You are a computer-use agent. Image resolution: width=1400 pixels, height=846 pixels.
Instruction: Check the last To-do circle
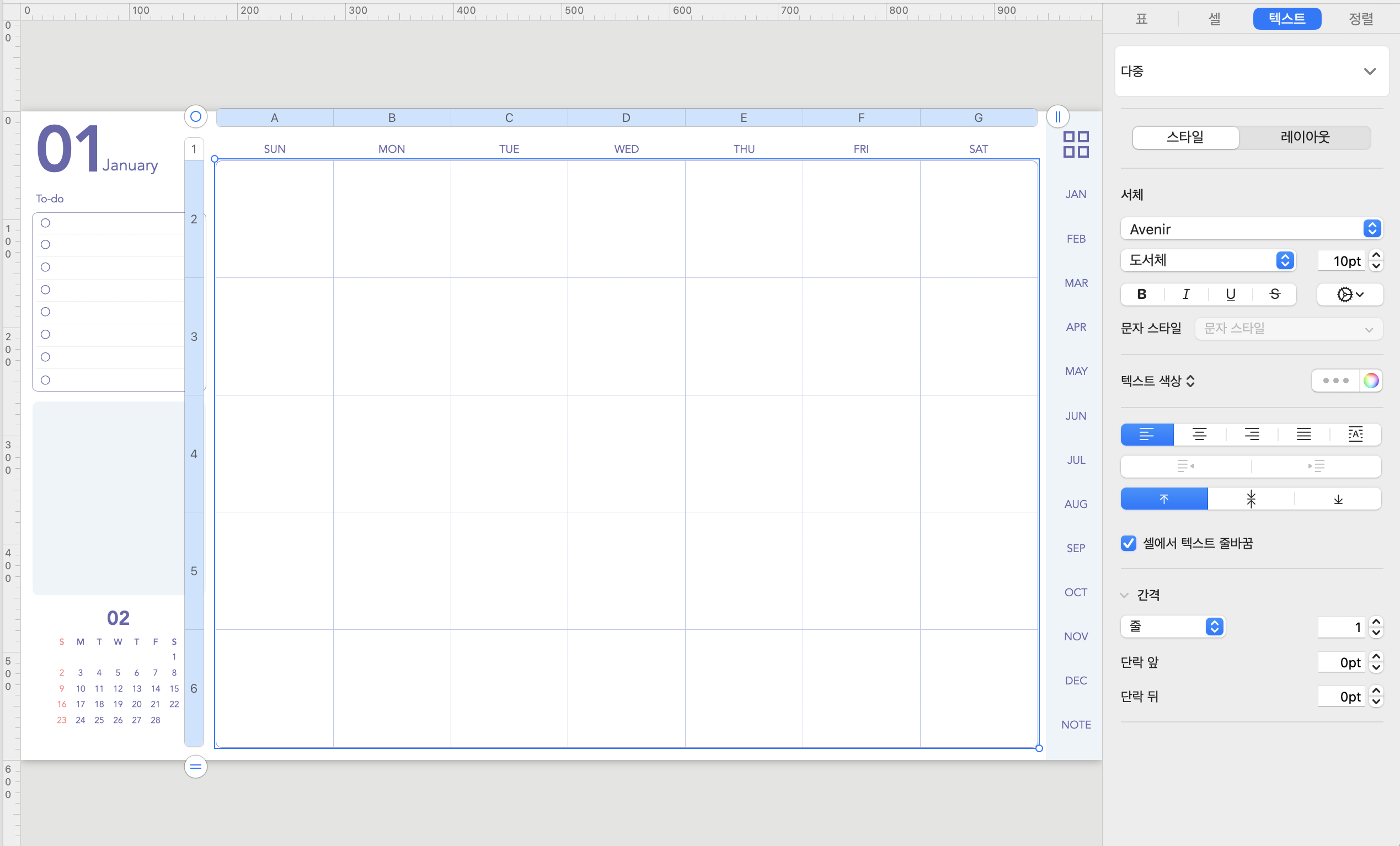(45, 380)
